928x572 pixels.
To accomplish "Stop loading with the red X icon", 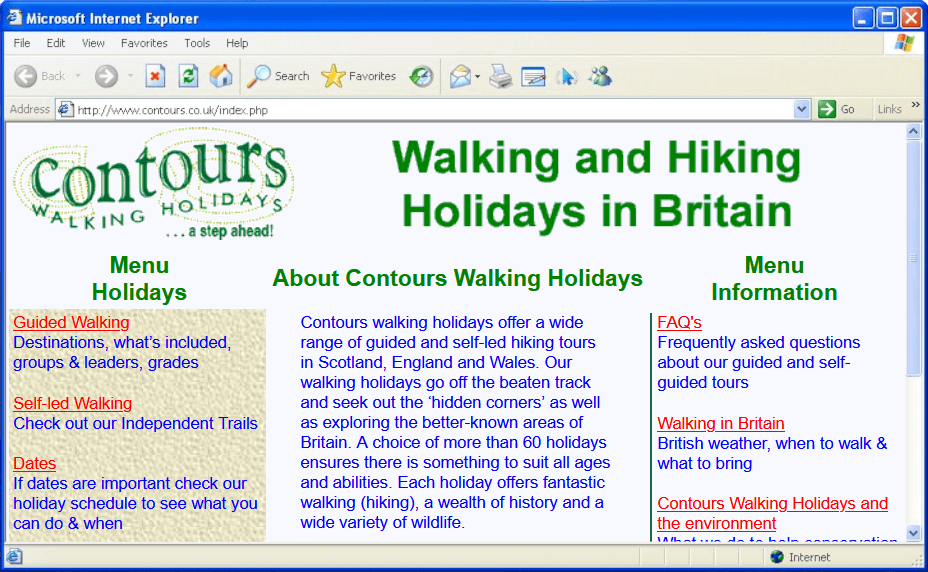I will [155, 76].
